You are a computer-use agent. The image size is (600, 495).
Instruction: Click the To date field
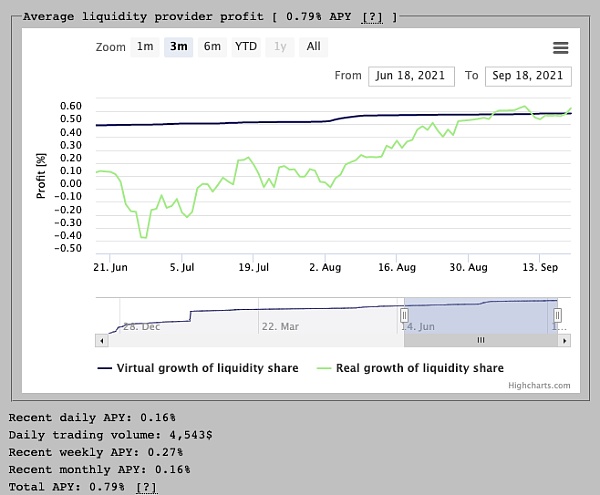[527, 76]
